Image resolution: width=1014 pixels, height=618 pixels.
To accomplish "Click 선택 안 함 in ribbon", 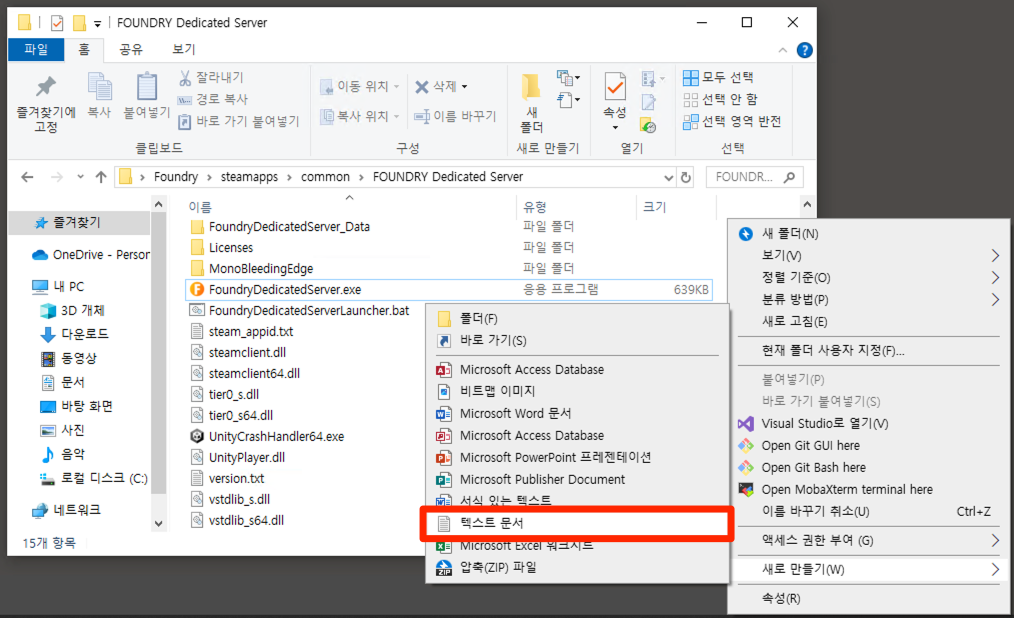I will (720, 100).
